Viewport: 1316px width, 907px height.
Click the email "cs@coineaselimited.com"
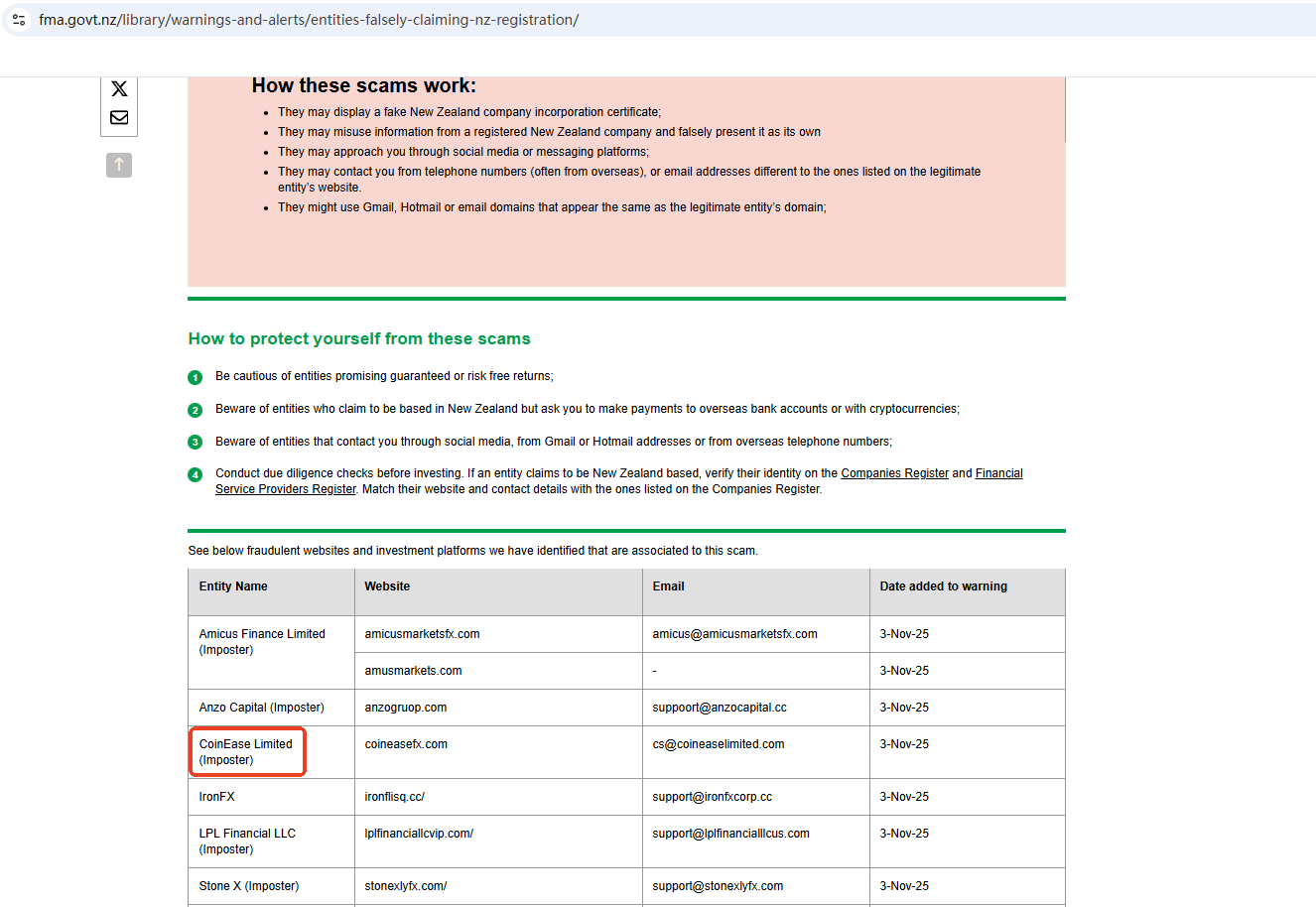click(x=719, y=744)
